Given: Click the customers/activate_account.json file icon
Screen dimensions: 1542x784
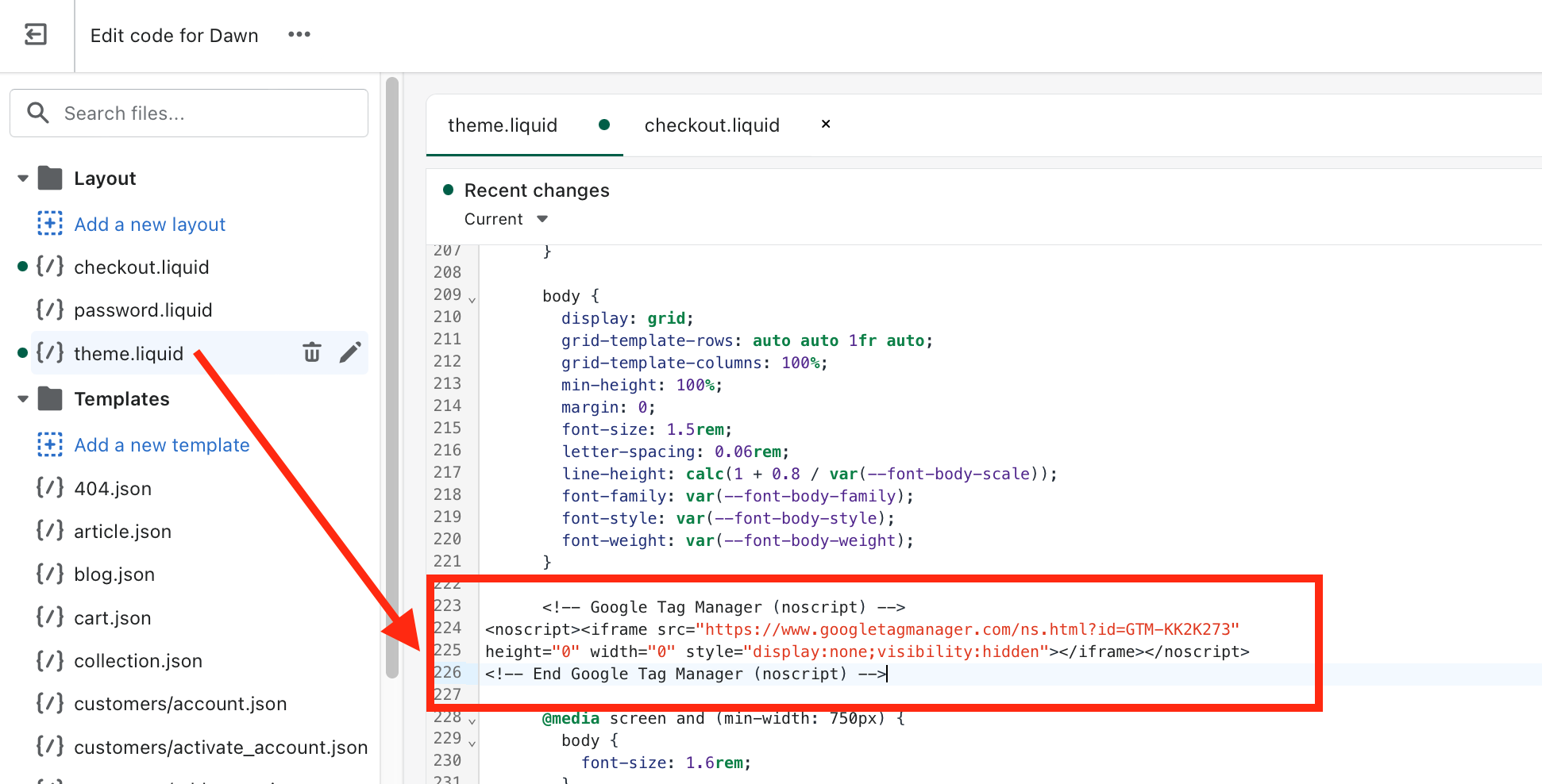Looking at the screenshot, I should (x=50, y=747).
